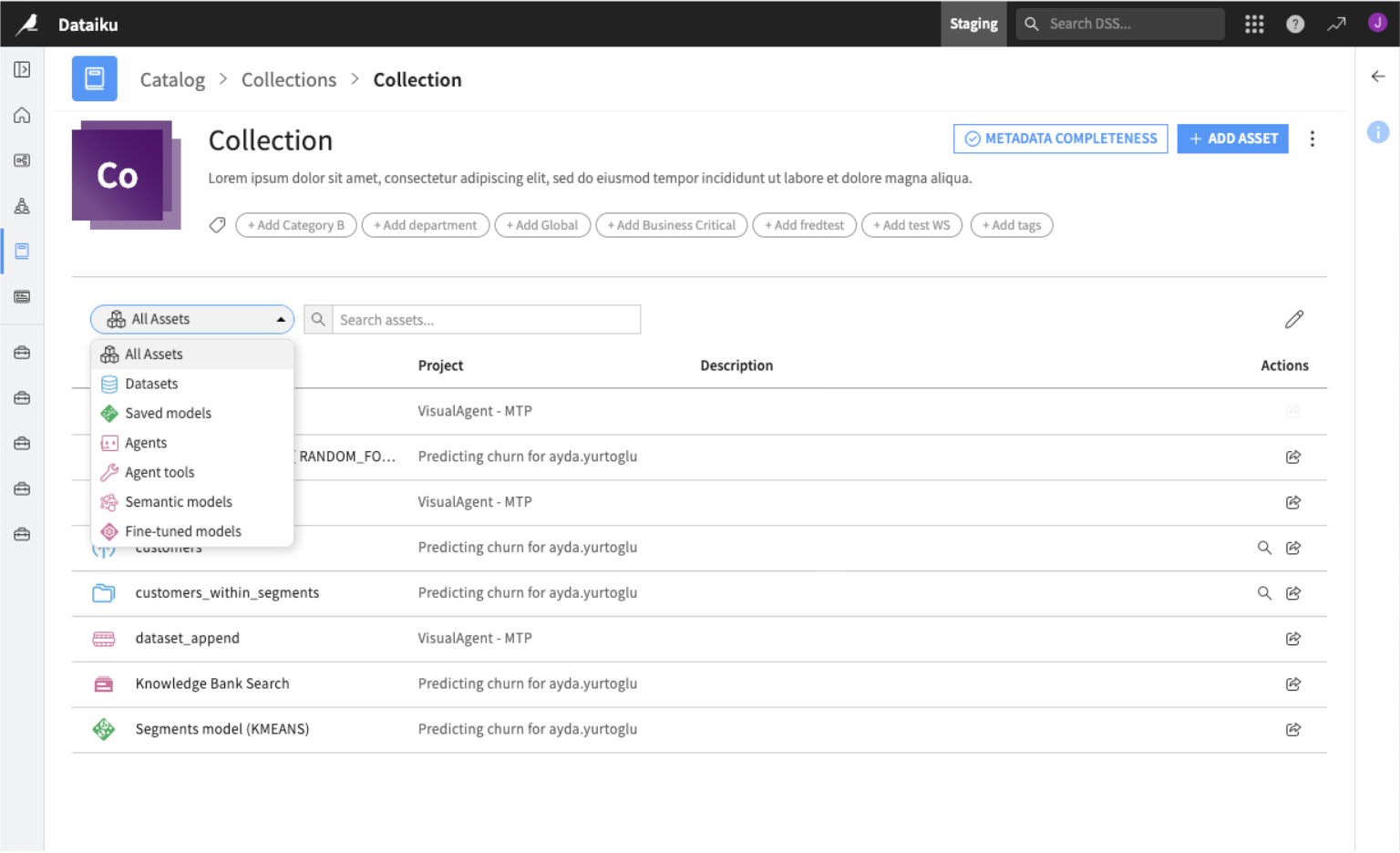The width and height of the screenshot is (1400, 853).
Task: Open the Segments model (KMEANS) asset name
Action: (222, 730)
